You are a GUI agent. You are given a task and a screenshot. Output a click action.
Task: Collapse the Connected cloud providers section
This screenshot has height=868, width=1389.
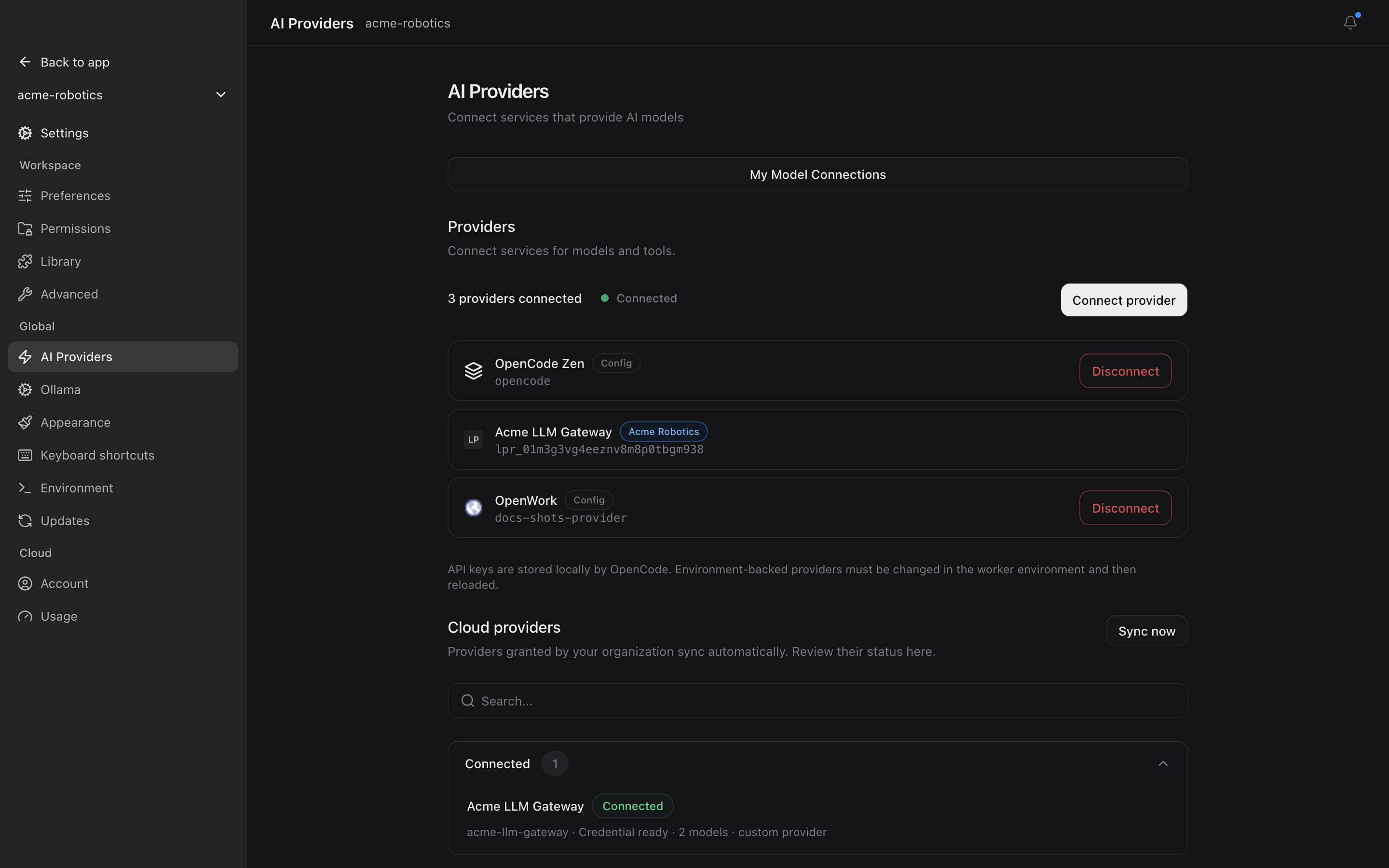[1163, 763]
